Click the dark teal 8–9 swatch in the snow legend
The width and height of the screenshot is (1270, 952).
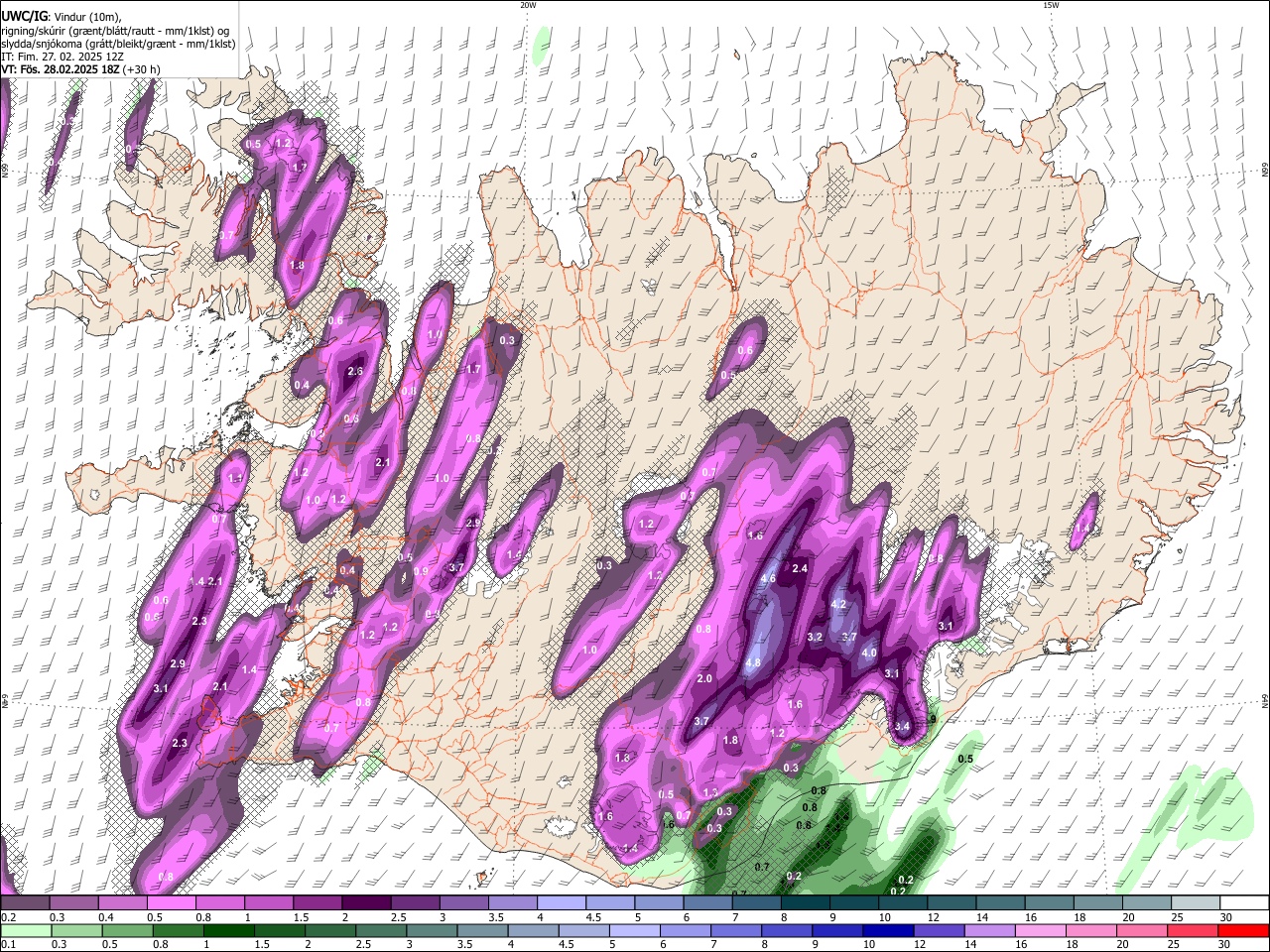(x=806, y=903)
